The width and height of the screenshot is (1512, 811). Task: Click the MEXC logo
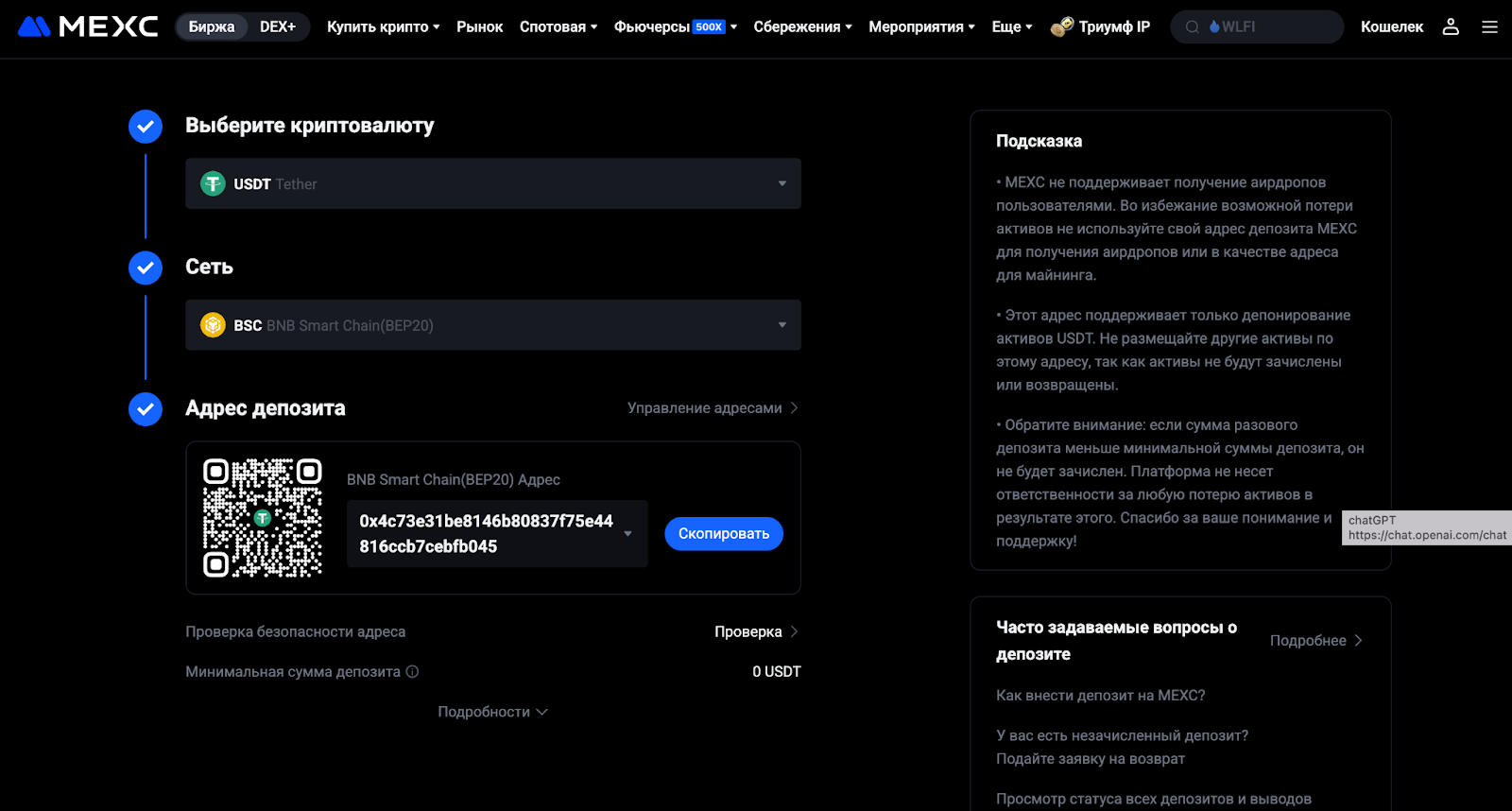(x=88, y=26)
